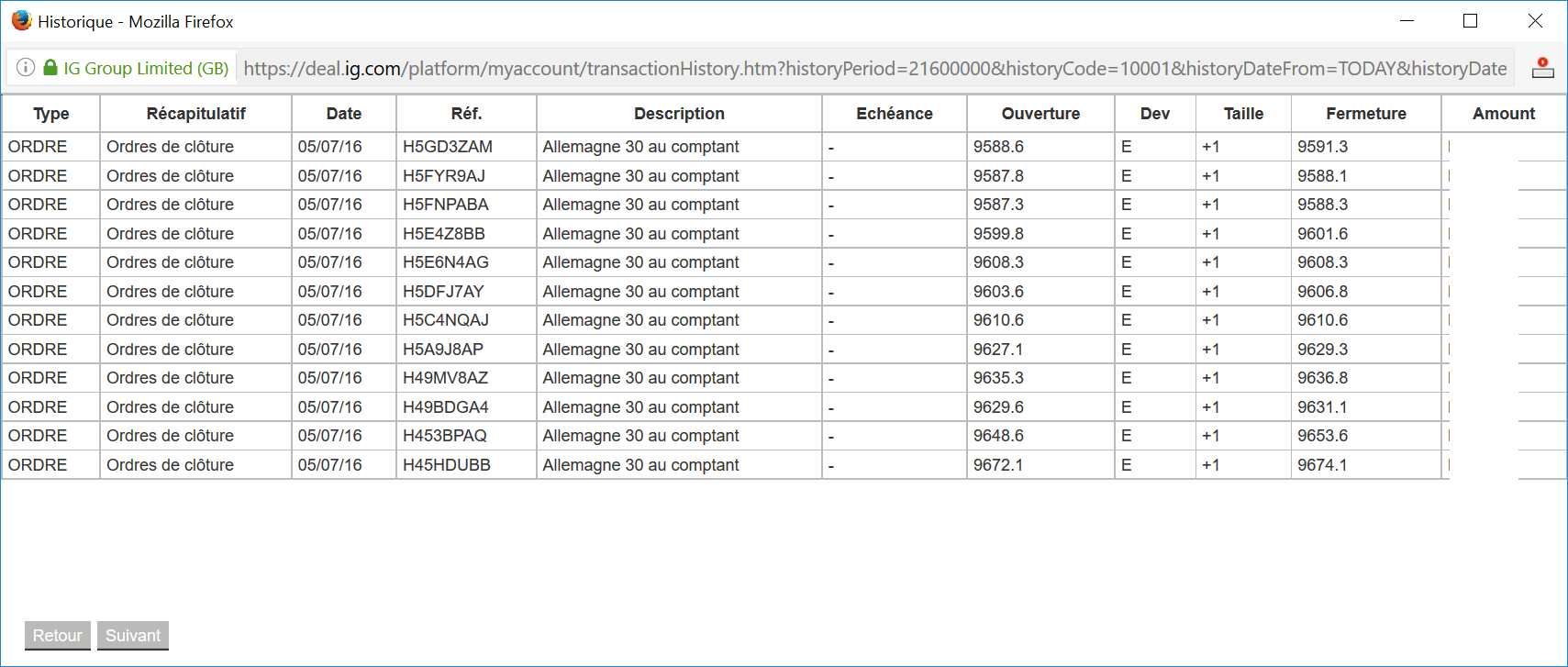Maximize the Historique window
1568x667 pixels.
(x=1471, y=21)
